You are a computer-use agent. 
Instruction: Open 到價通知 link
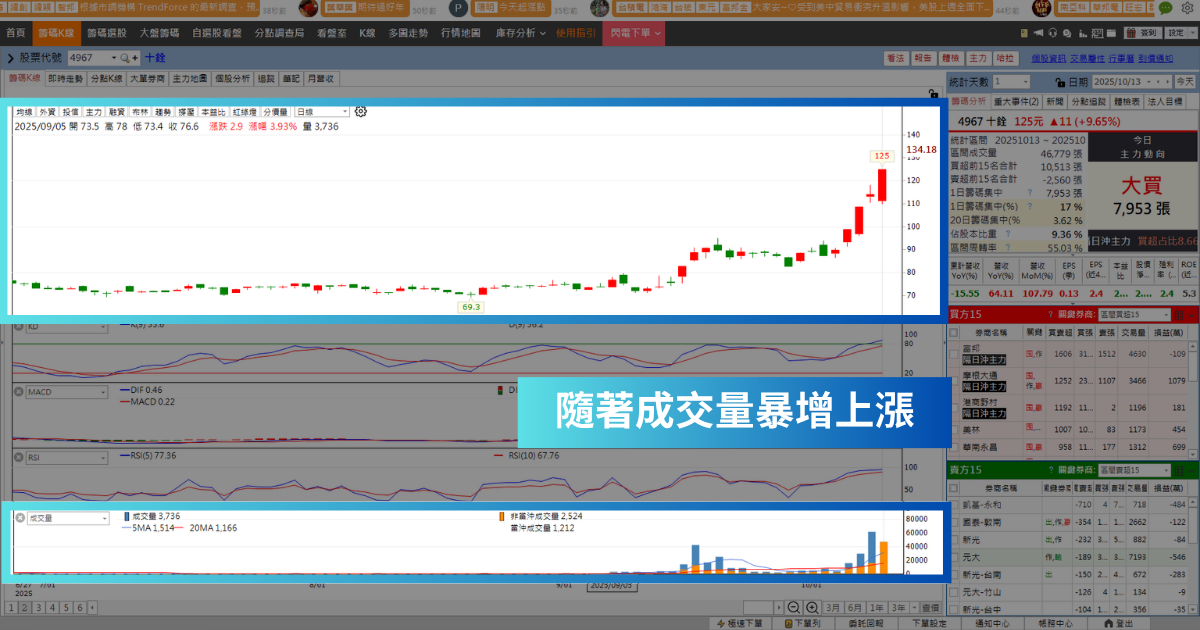tap(1156, 59)
